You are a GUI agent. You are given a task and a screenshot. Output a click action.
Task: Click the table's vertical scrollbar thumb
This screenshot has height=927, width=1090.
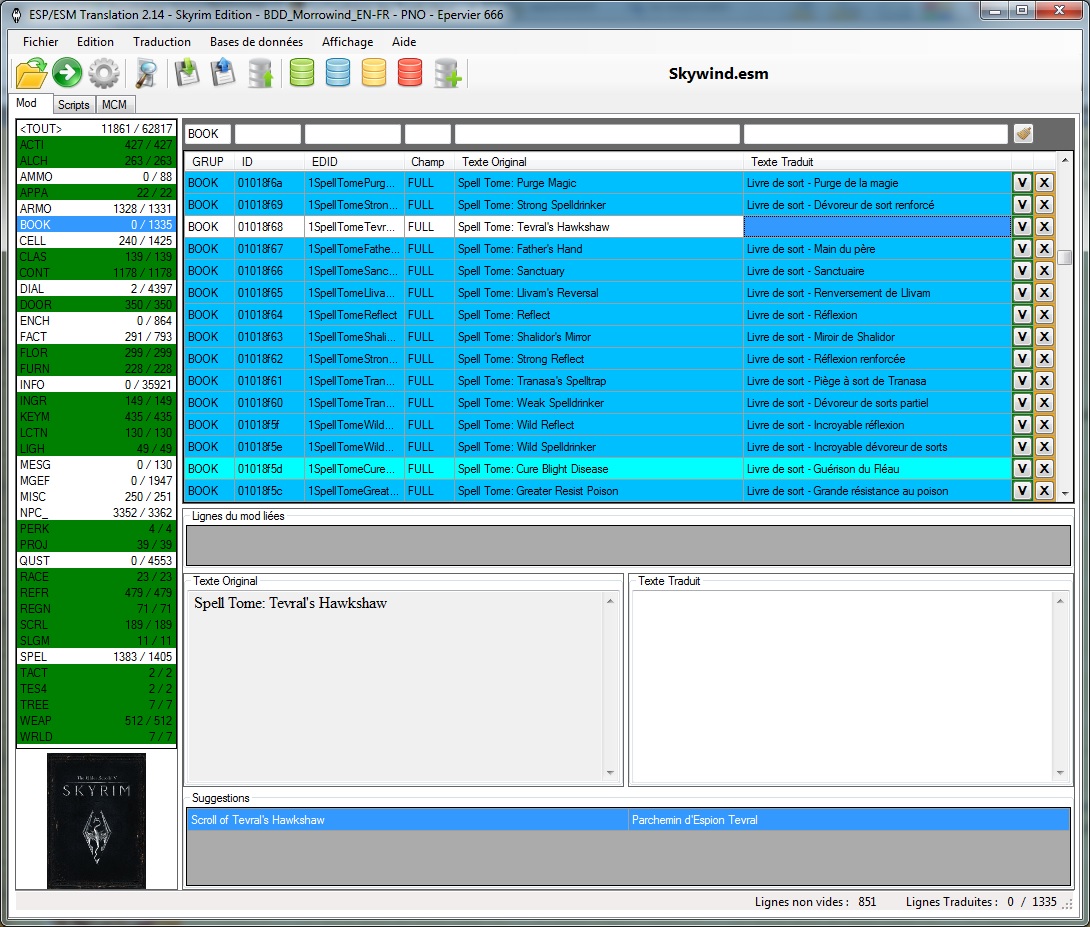click(x=1064, y=257)
